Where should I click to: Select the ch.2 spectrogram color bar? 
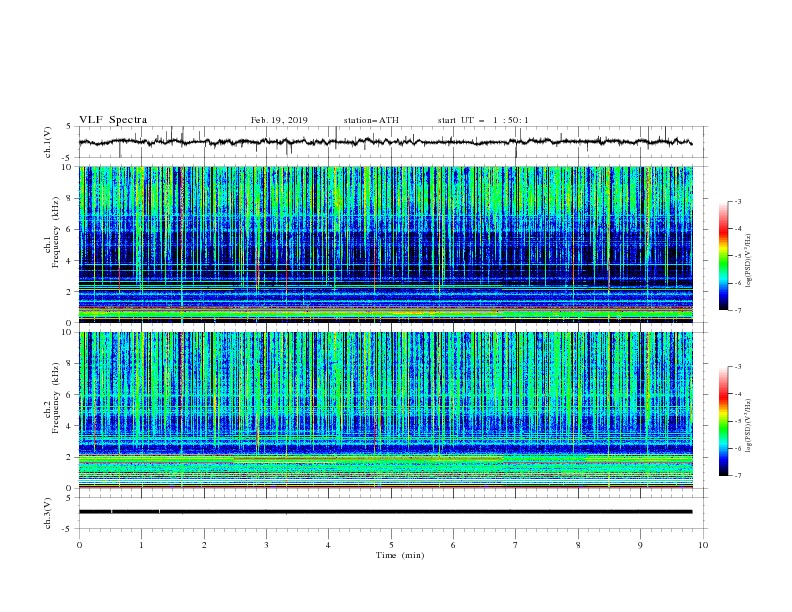pyautogui.click(x=724, y=421)
